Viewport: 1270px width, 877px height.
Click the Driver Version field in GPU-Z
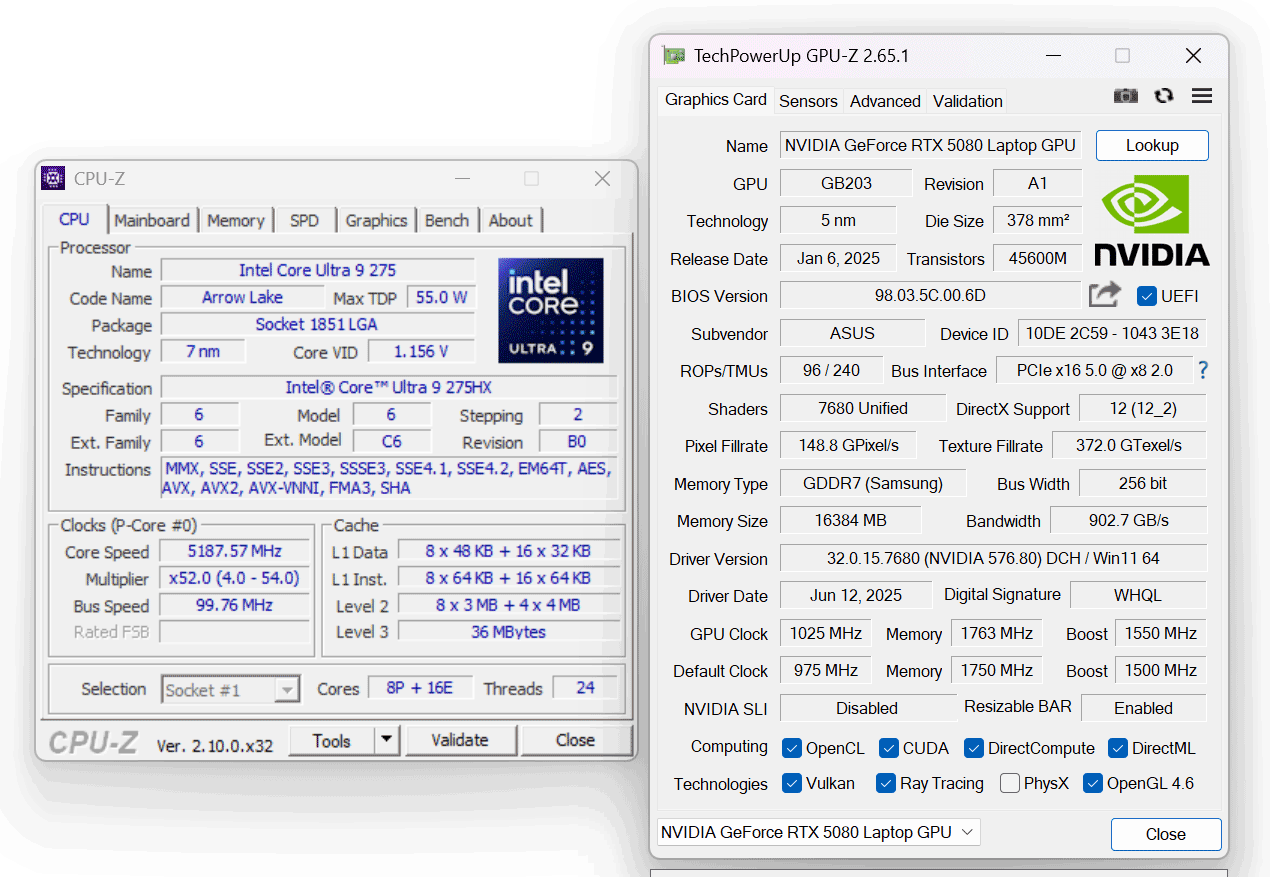[x=993, y=558]
